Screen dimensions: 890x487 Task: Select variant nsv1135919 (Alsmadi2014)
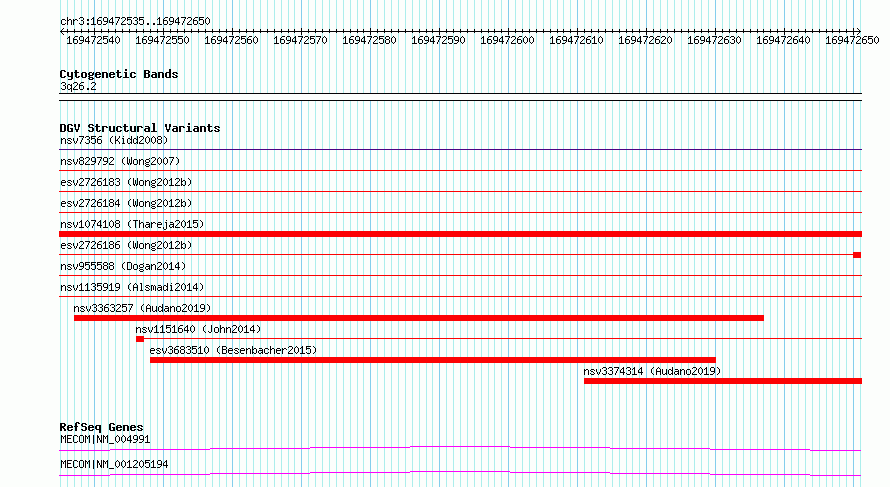[x=132, y=287]
